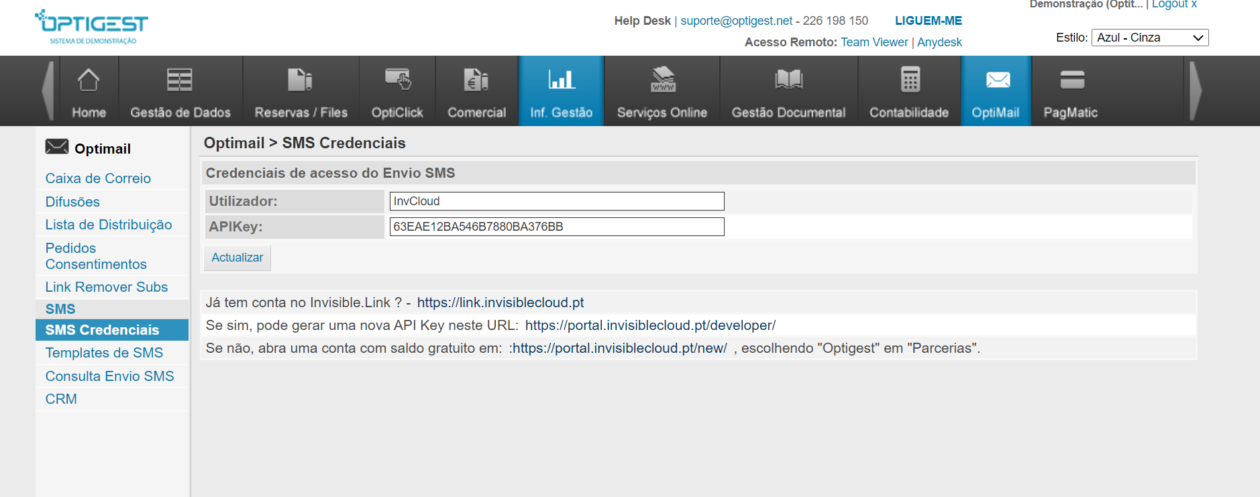Open Serviços Online www icon
This screenshot has width=1260, height=497.
(662, 80)
